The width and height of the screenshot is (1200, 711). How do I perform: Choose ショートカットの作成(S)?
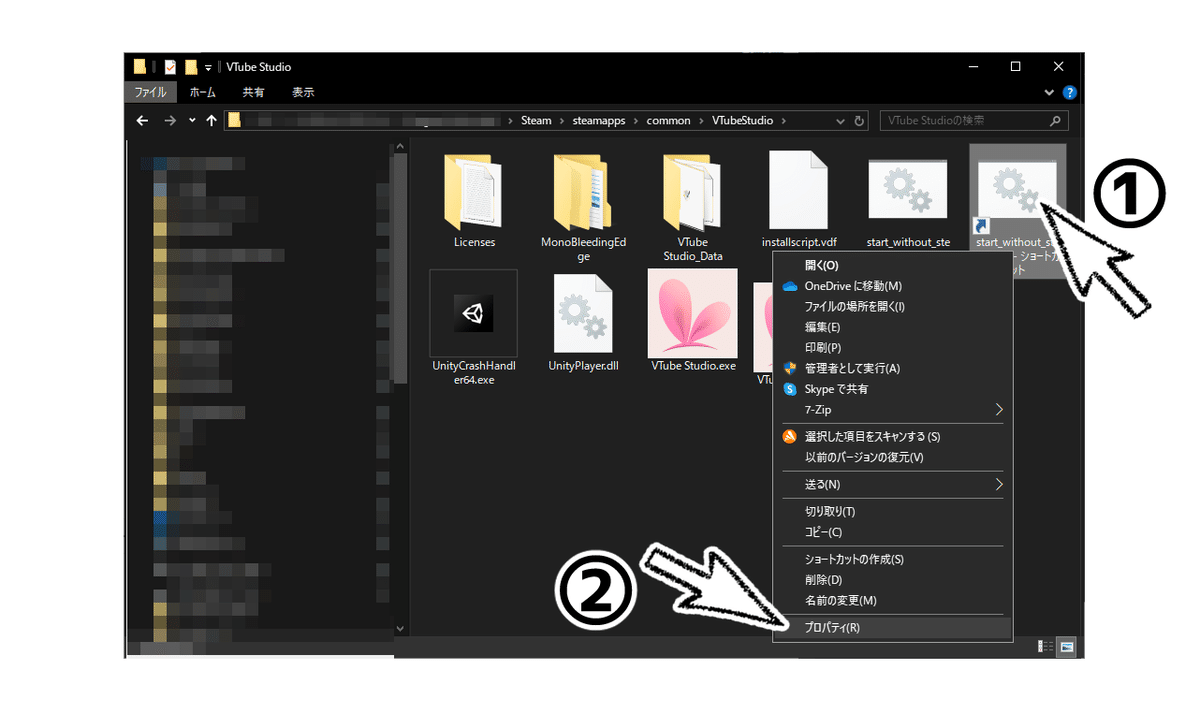coord(892,559)
